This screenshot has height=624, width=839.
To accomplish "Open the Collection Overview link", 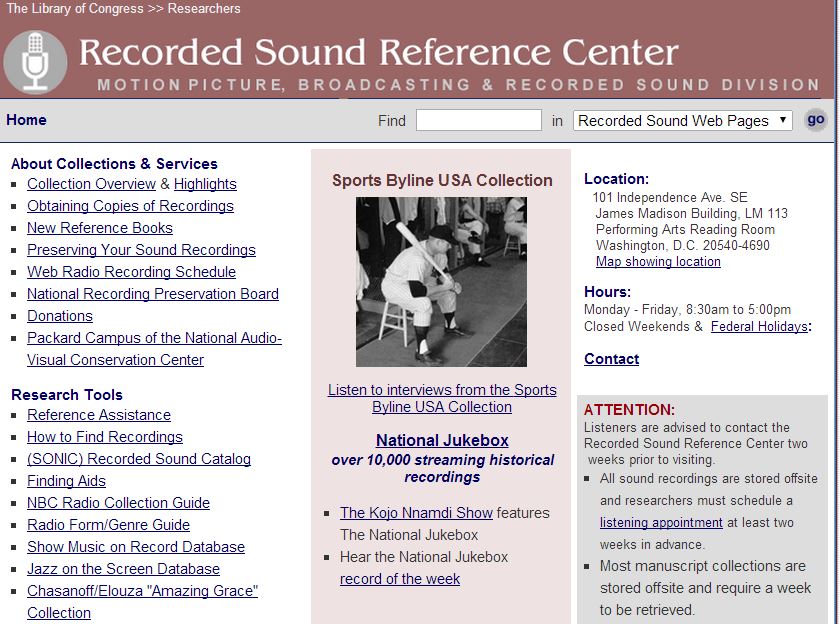I will (91, 184).
